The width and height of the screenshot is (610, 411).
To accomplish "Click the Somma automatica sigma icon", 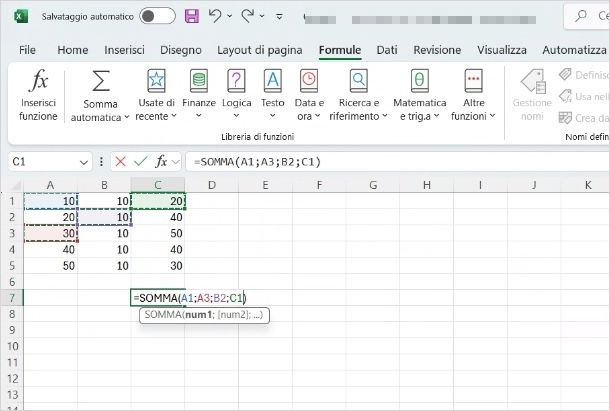I will point(100,81).
